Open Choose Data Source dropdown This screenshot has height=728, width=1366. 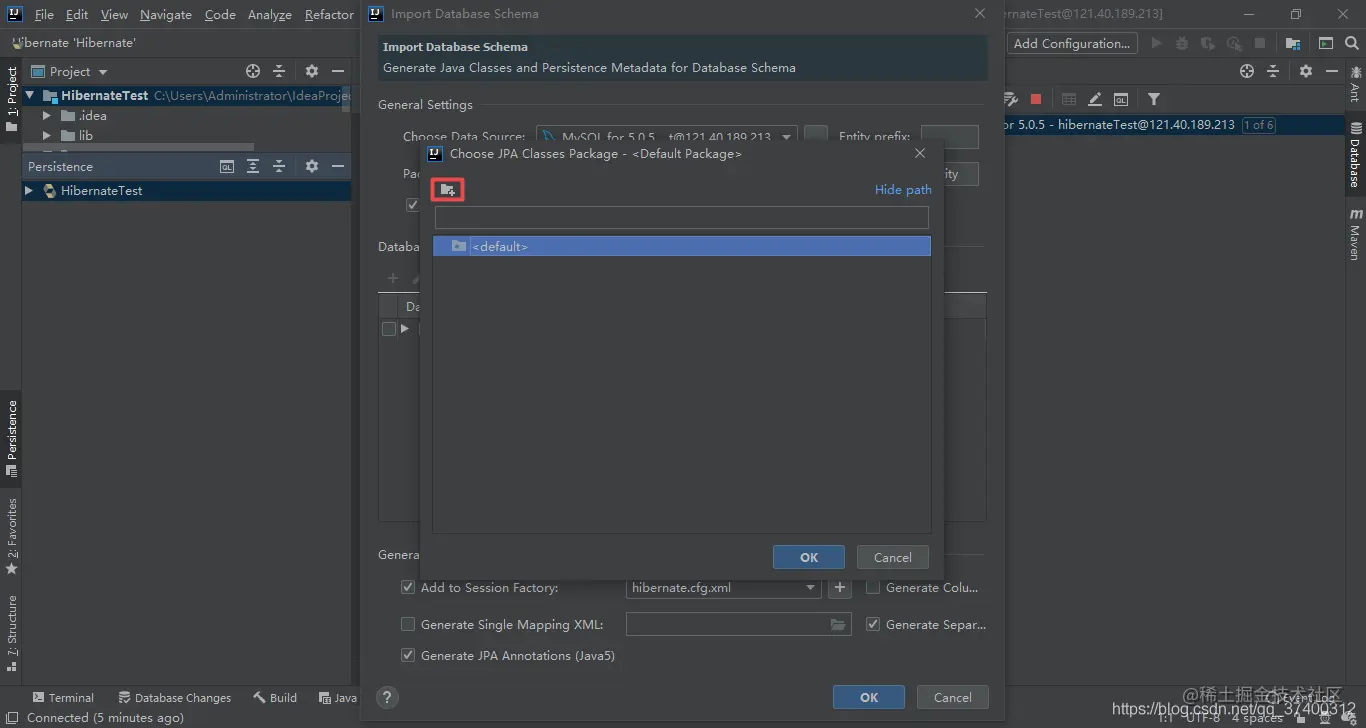click(x=787, y=137)
